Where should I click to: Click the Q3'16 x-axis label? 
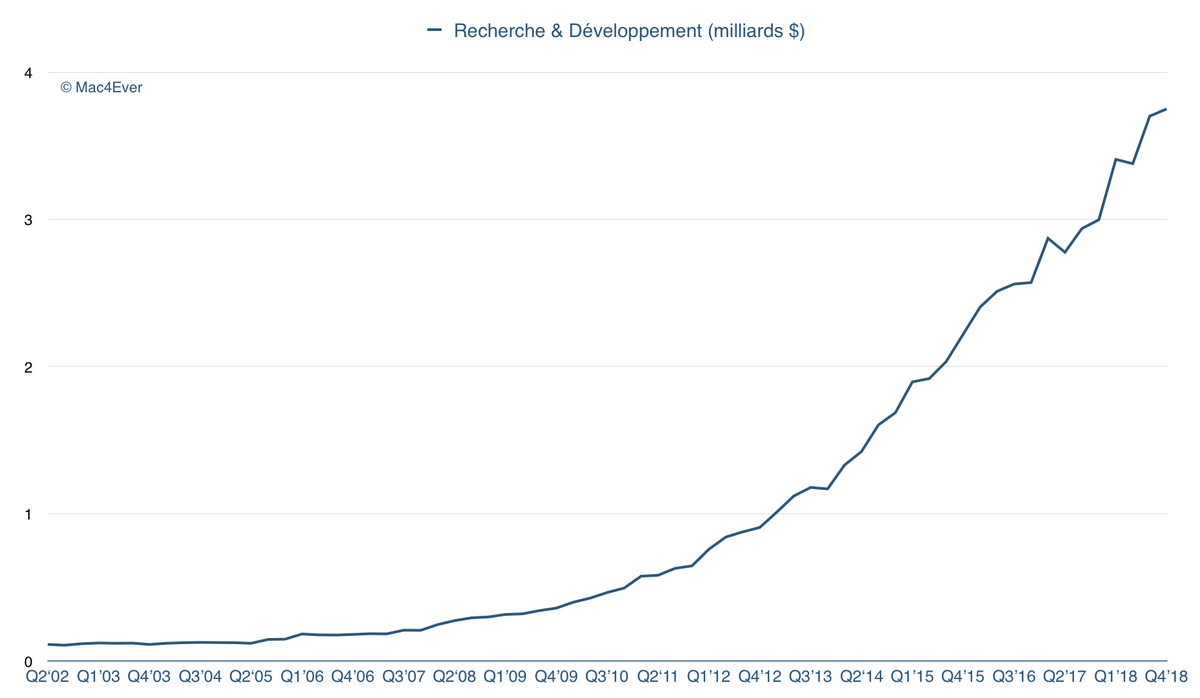coord(1015,677)
